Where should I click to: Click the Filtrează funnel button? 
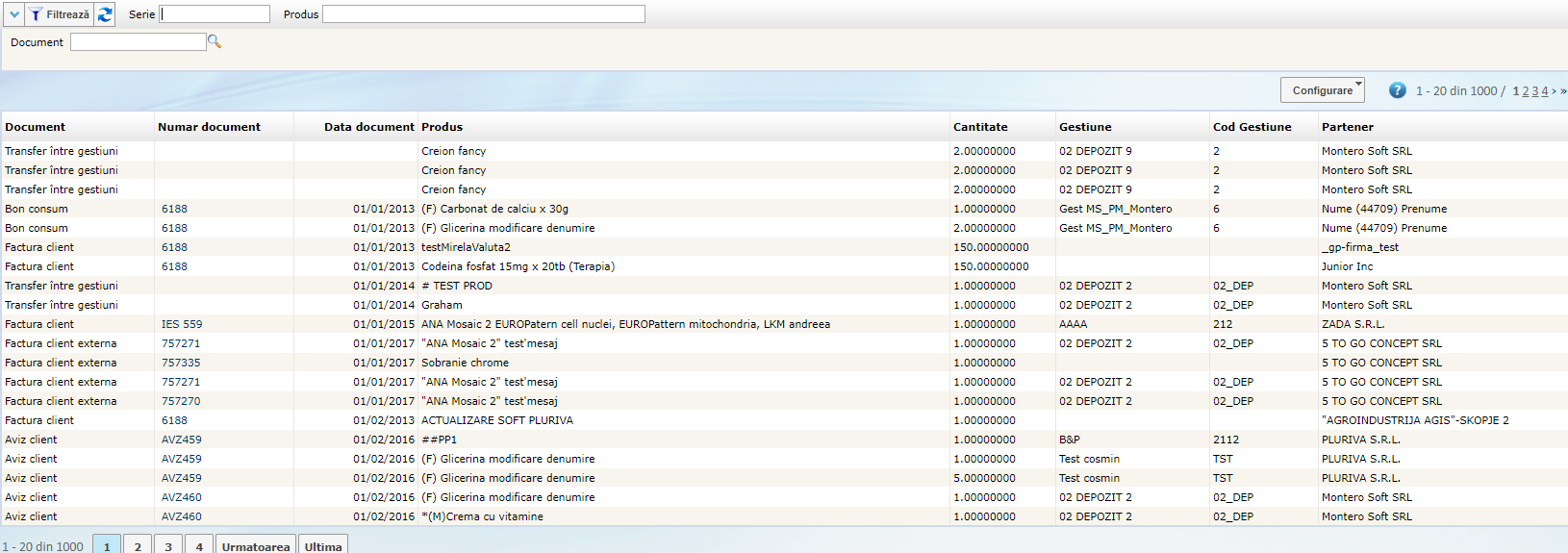click(60, 14)
